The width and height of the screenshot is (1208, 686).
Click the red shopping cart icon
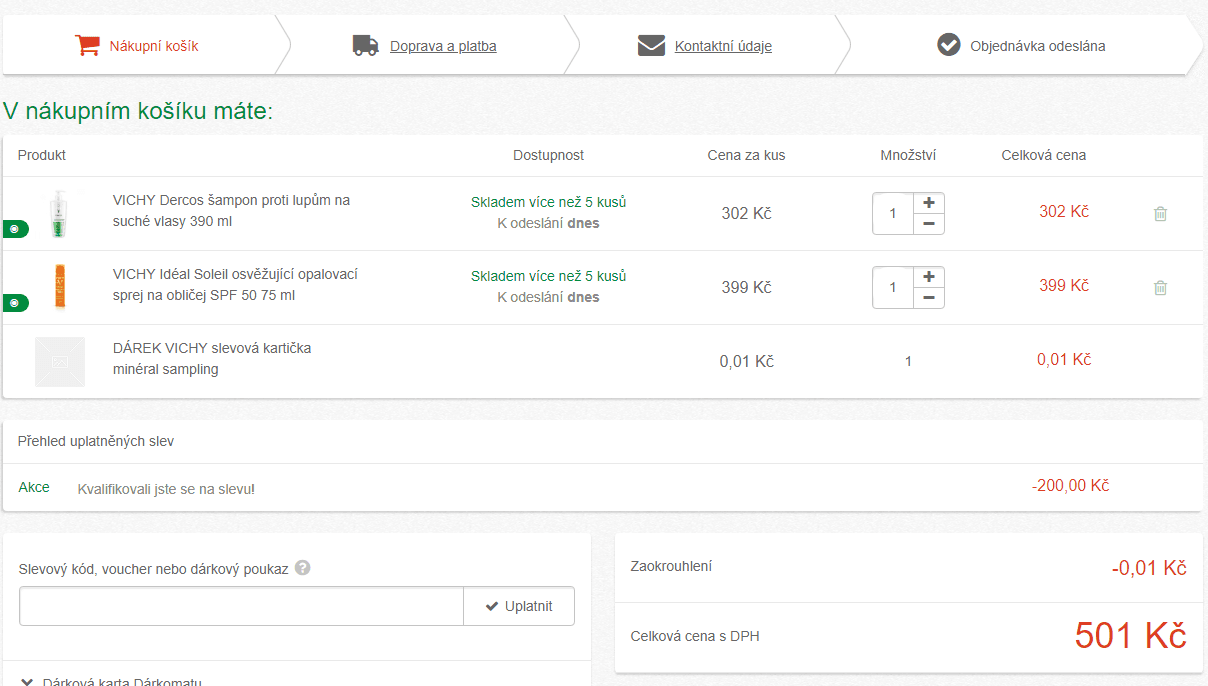(88, 45)
